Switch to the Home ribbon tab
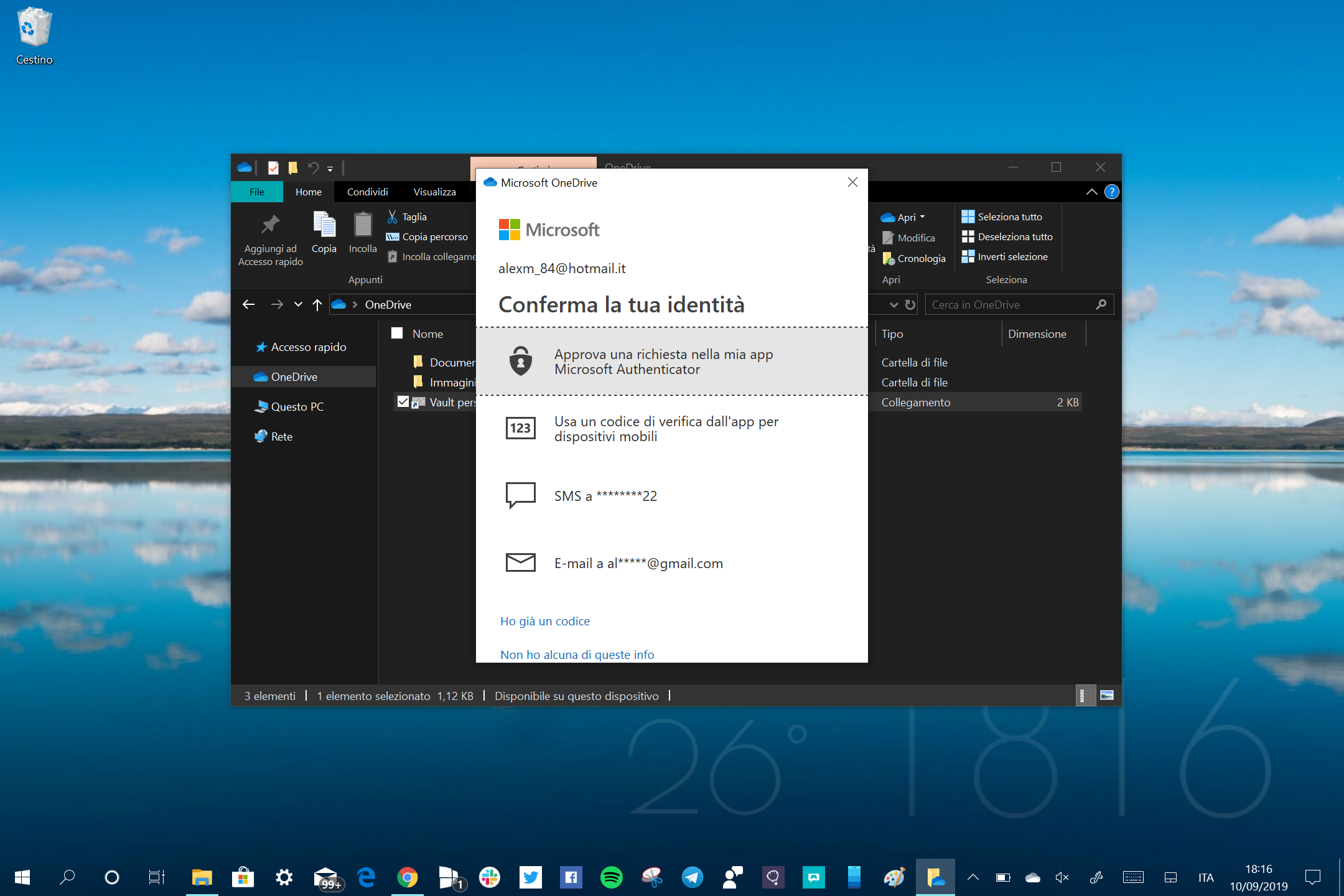The height and width of the screenshot is (896, 1344). pos(309,192)
